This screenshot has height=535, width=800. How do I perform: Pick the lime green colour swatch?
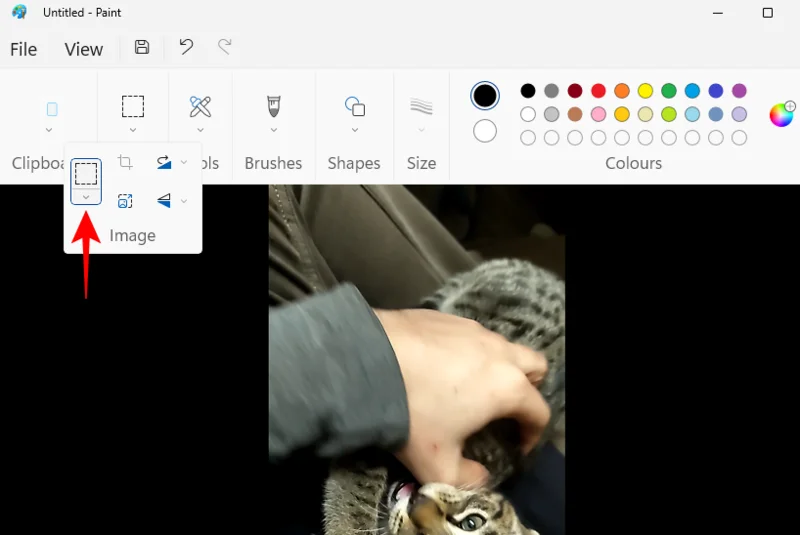669,114
